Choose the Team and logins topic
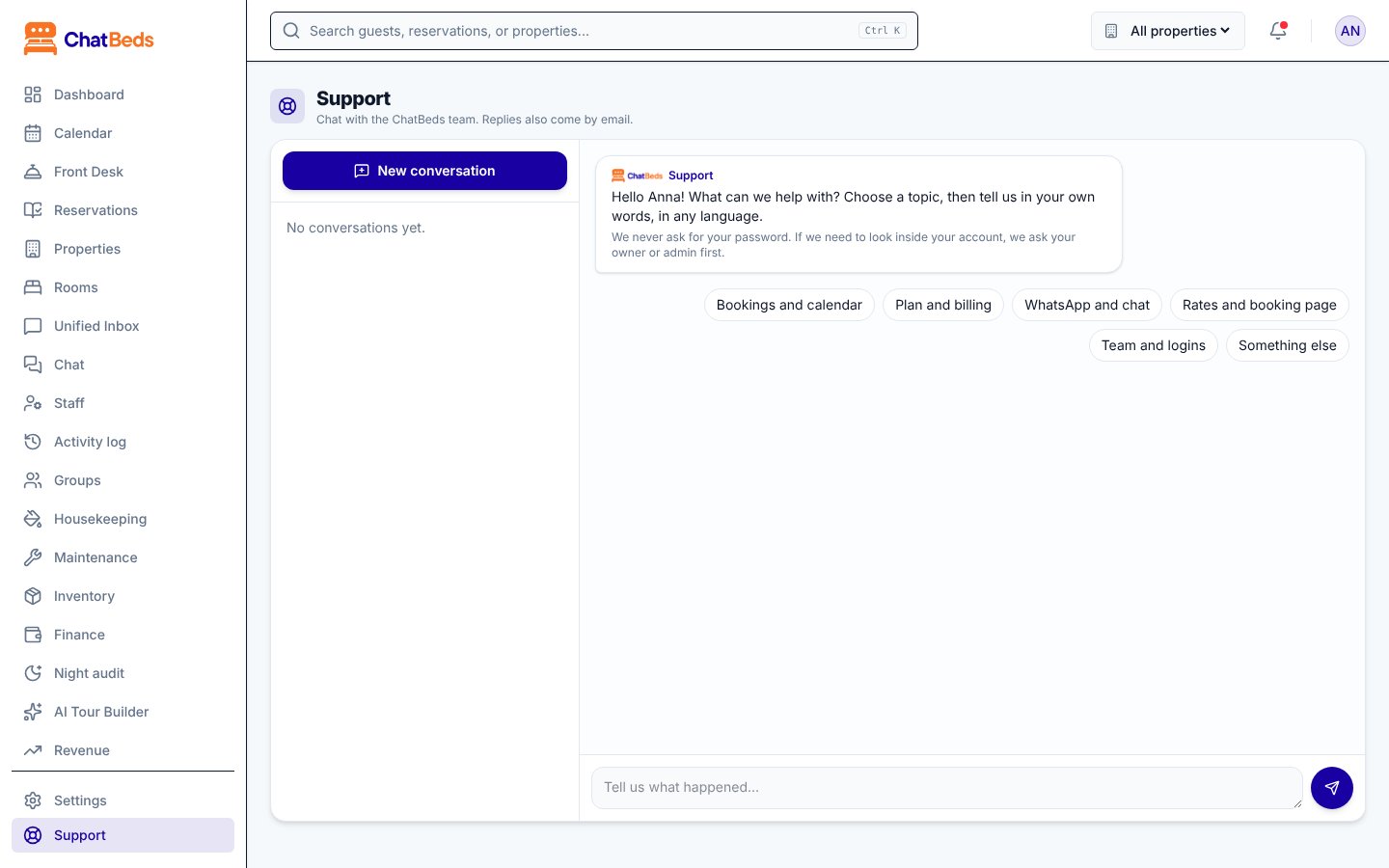 (x=1154, y=345)
